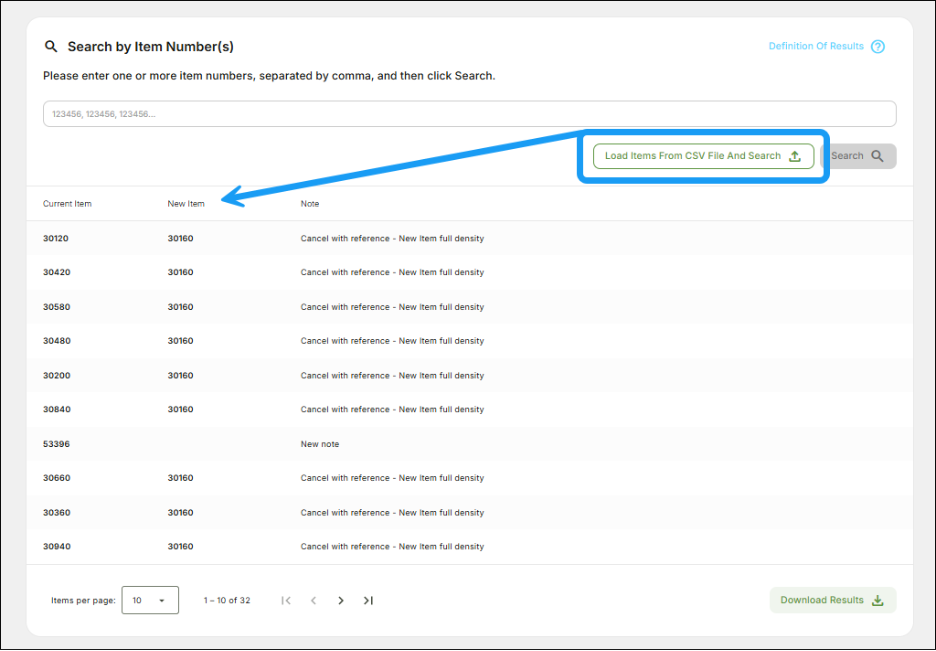
Task: Open the Definition Of Results link
Action: pos(816,47)
